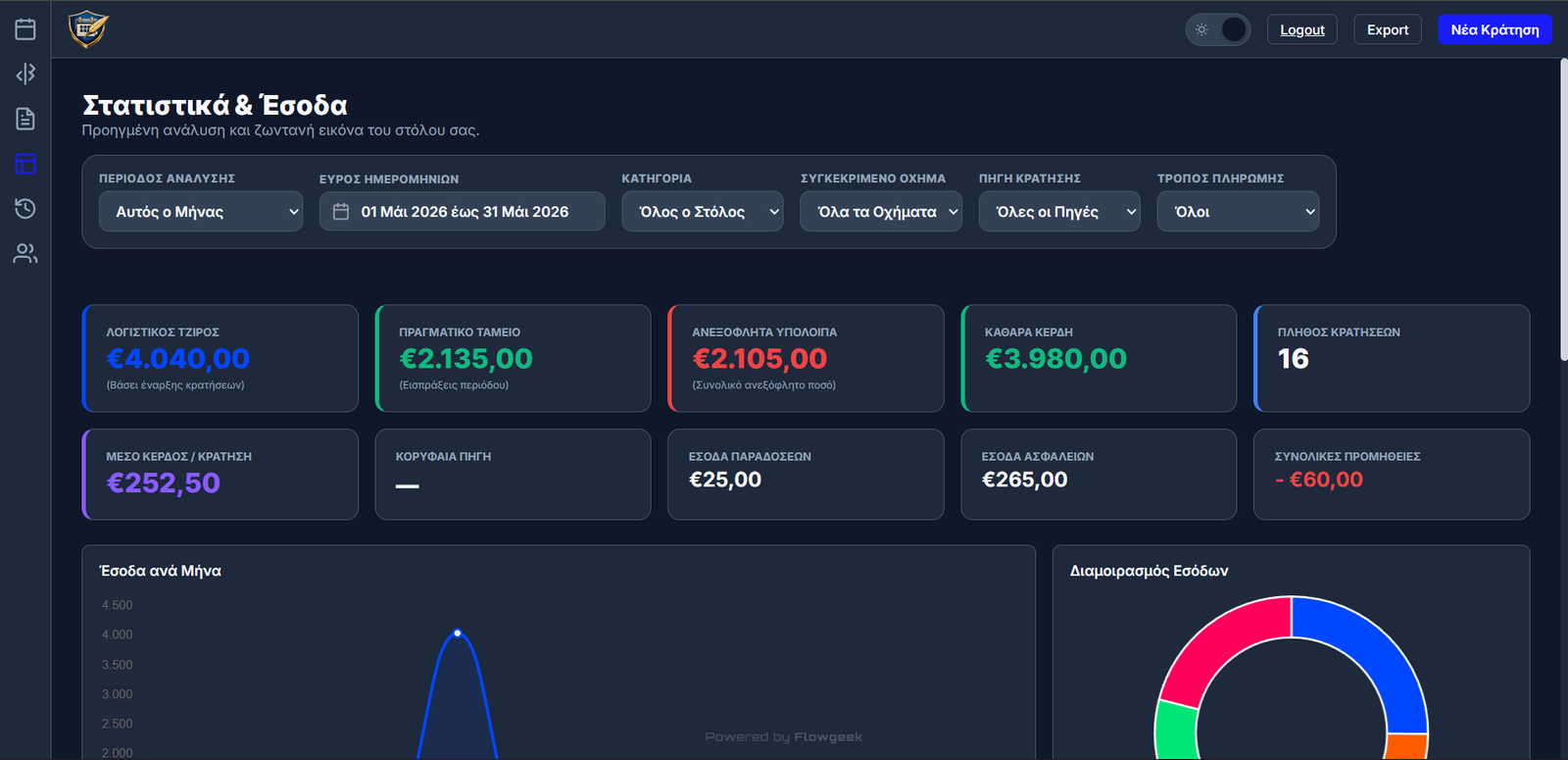Viewport: 1568px width, 760px height.
Task: Click the Λογιστικός Τζίρος value €4.040,00
Action: point(178,359)
